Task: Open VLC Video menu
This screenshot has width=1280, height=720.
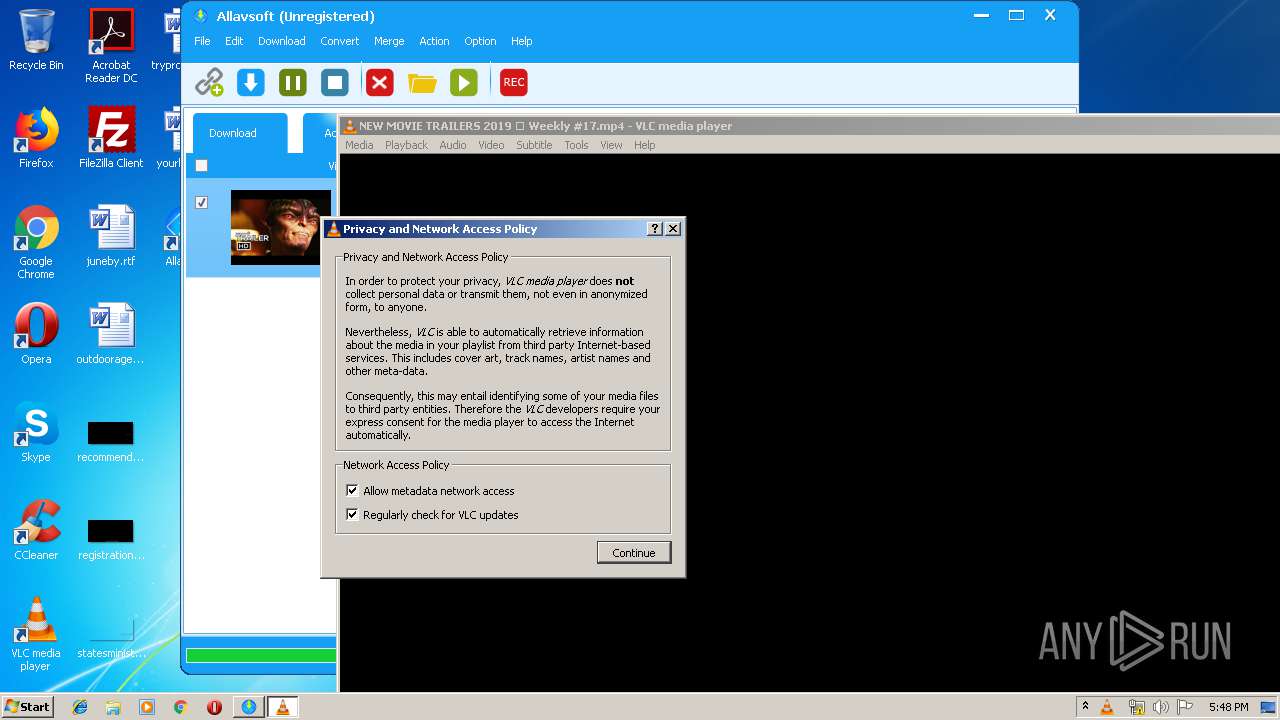Action: pyautogui.click(x=491, y=145)
